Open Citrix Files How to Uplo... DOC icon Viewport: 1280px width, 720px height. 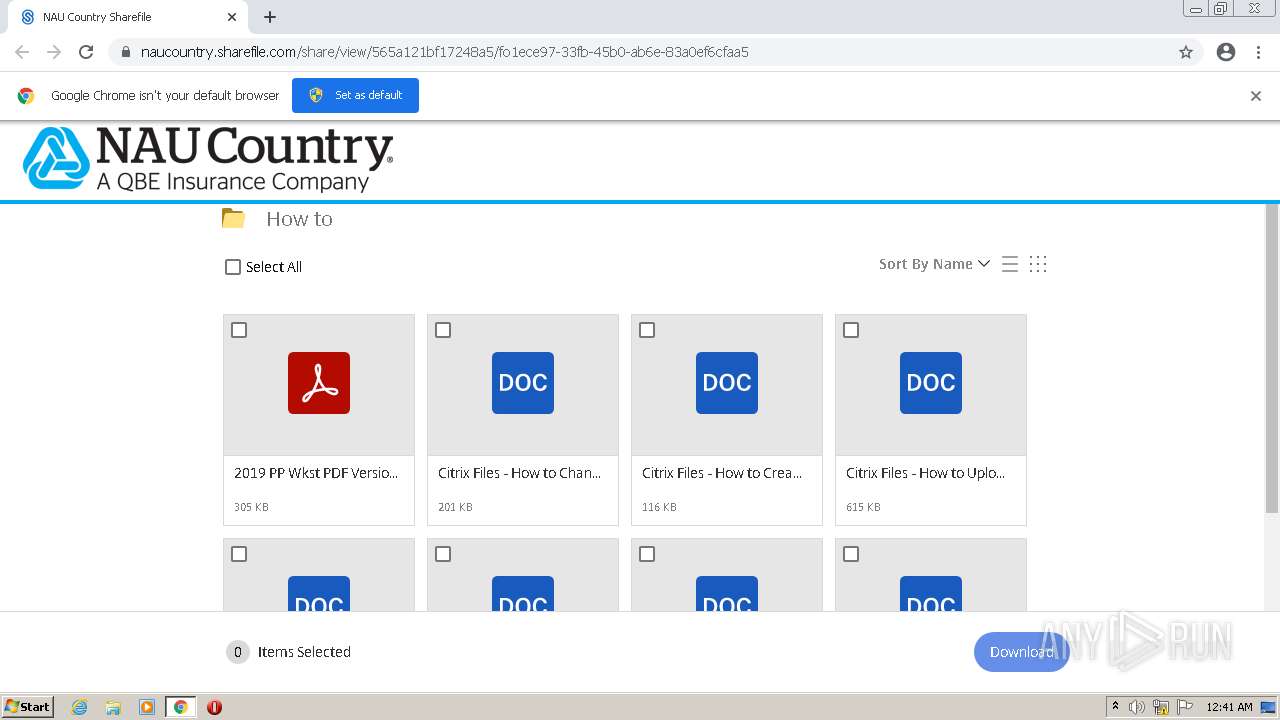931,383
